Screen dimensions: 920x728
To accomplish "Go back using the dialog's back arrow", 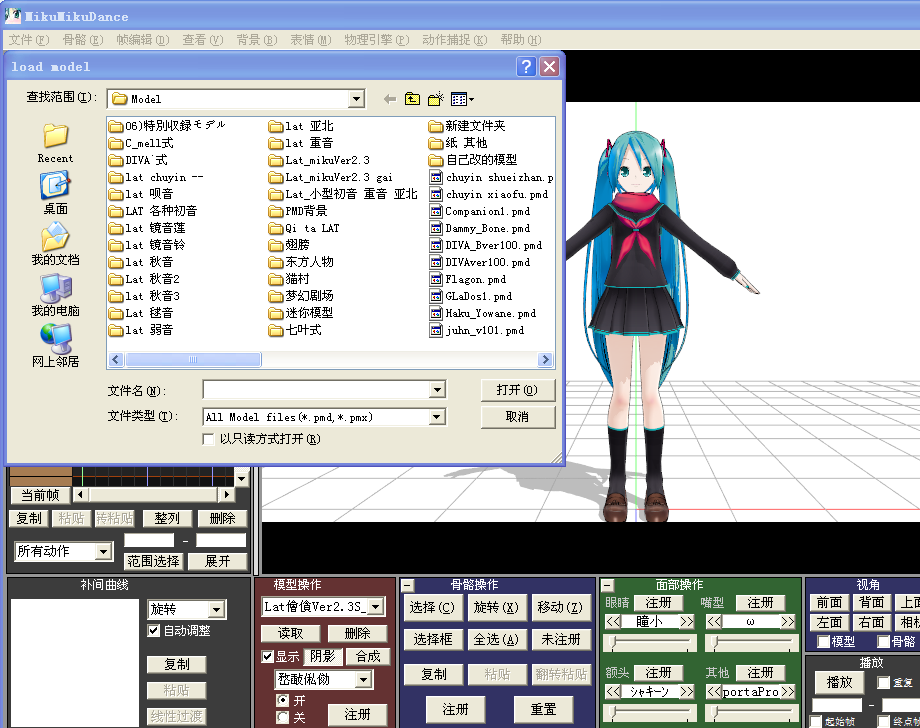I will [390, 99].
